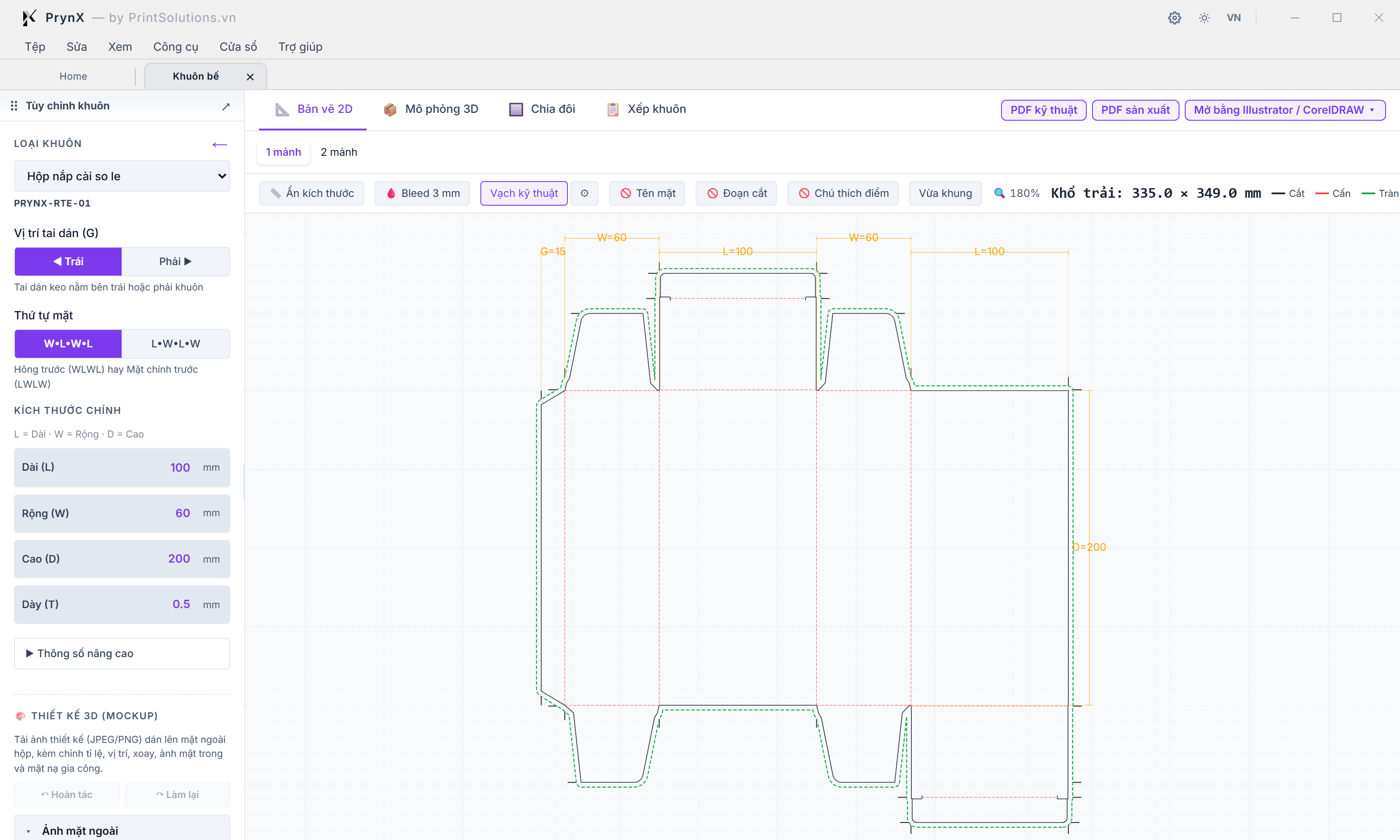The height and width of the screenshot is (840, 1400).
Task: Open the Công cụ menu
Action: (x=175, y=46)
